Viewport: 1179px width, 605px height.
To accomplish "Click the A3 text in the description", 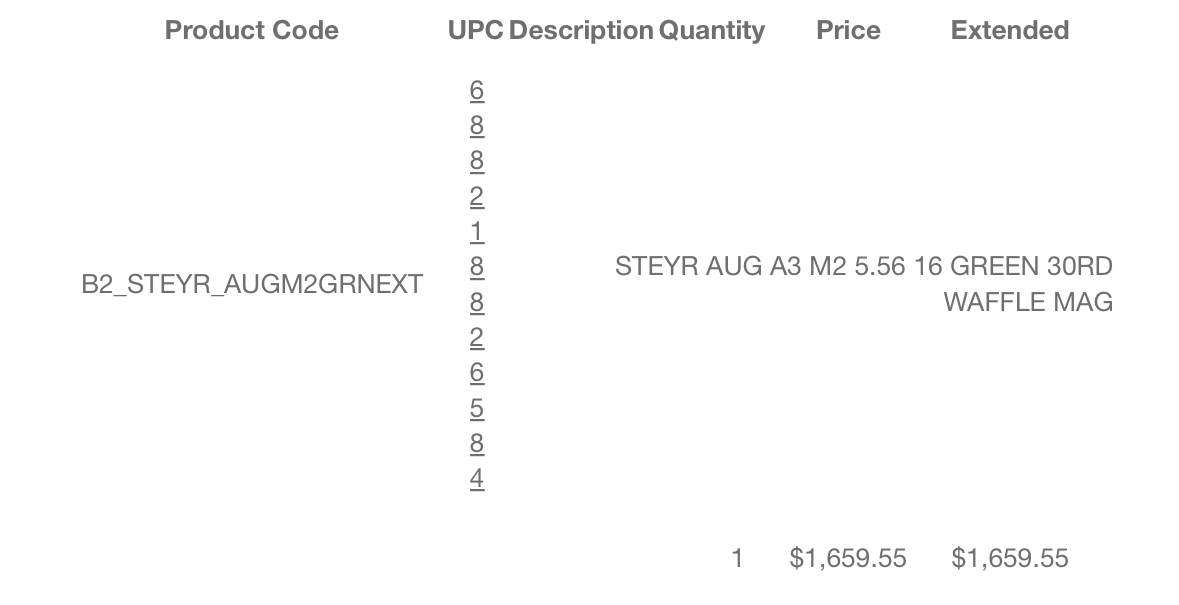I will [x=786, y=266].
